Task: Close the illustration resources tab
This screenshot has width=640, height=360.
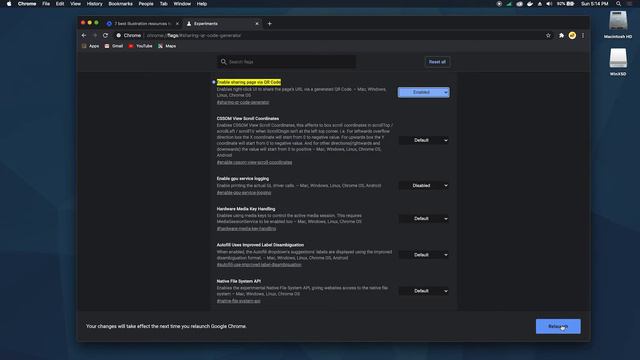Action: click(x=177, y=24)
